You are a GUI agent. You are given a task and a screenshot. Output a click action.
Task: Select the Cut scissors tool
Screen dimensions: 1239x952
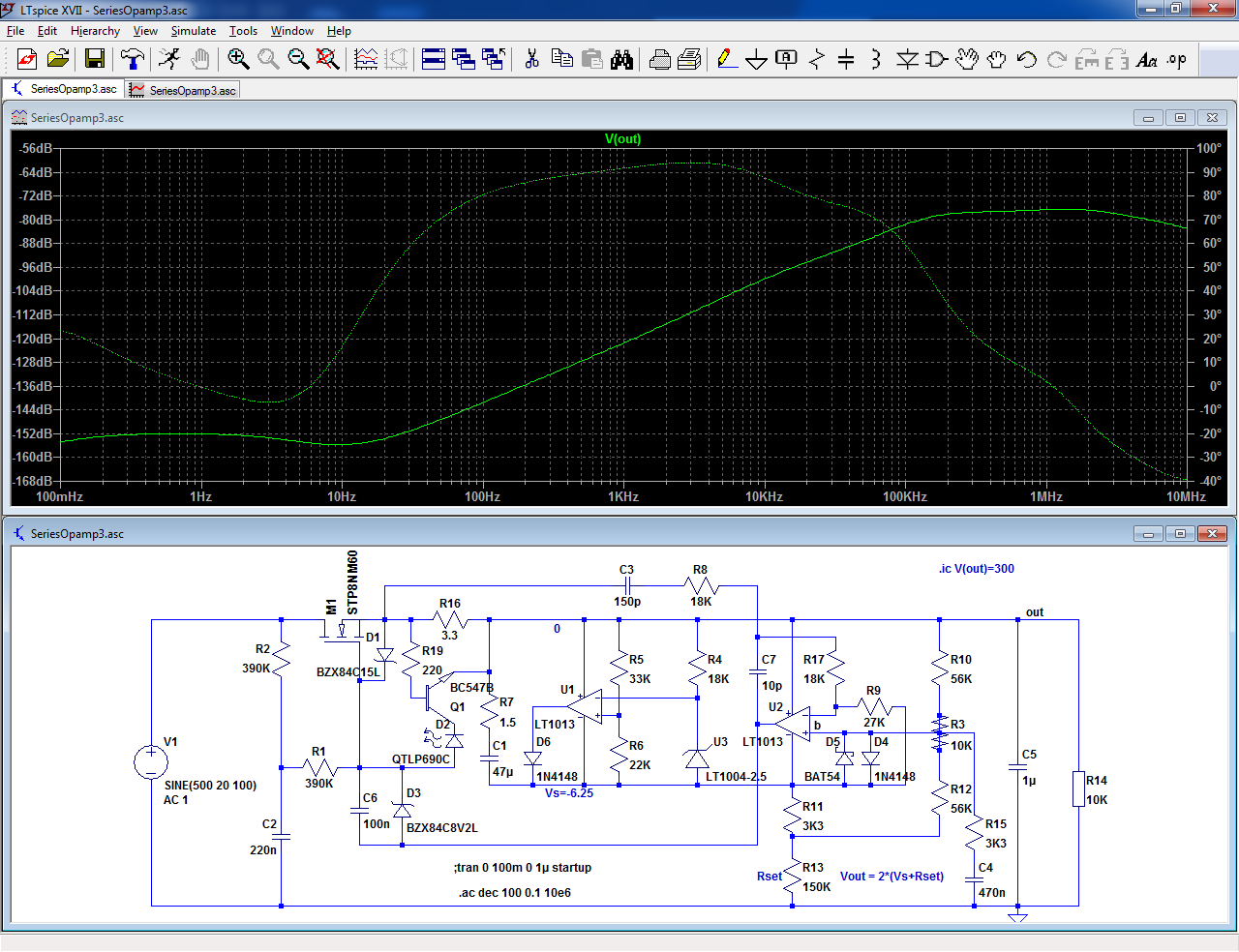531,59
